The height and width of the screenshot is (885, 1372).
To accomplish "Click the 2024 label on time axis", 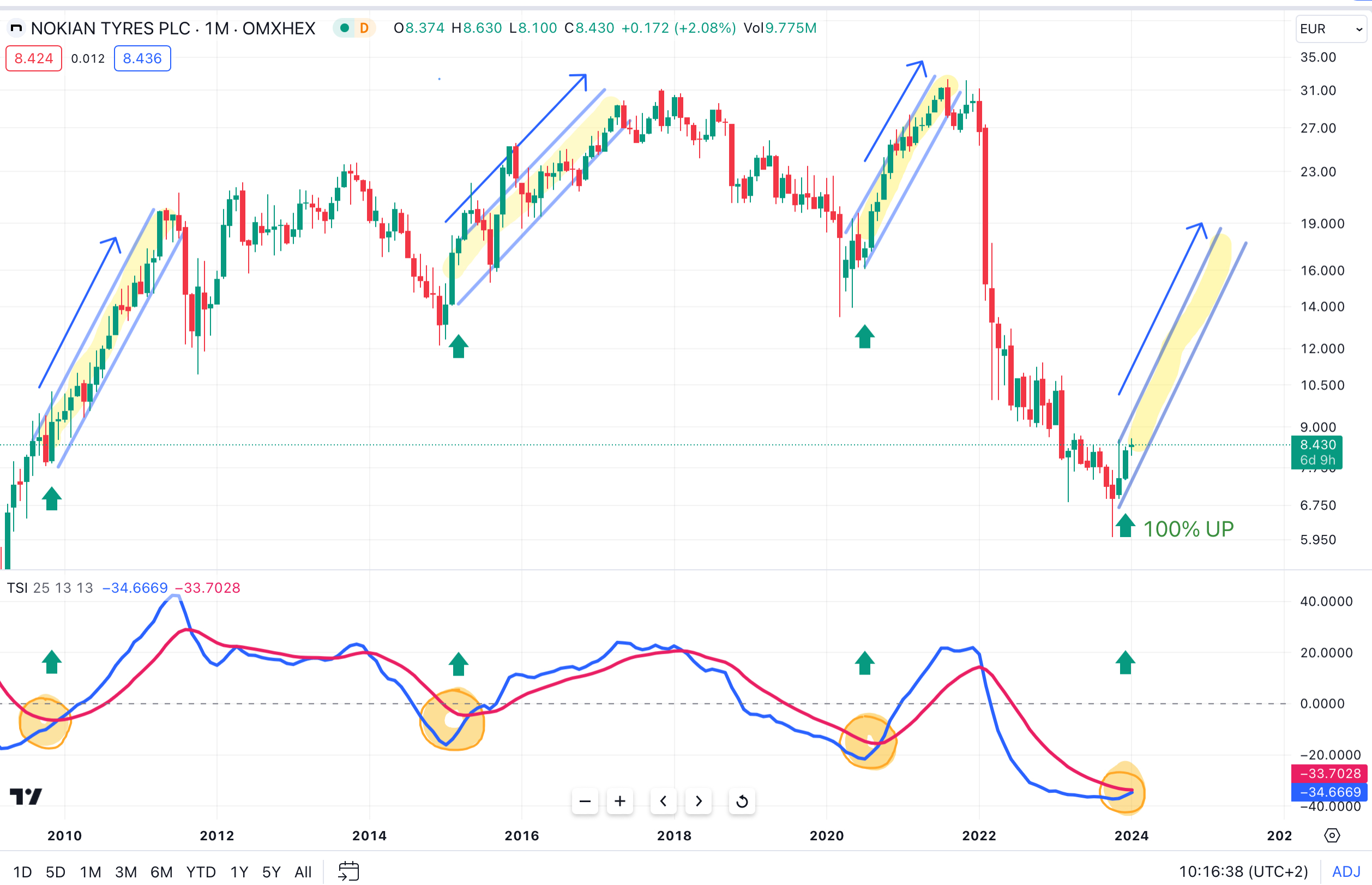I will coord(1132,836).
